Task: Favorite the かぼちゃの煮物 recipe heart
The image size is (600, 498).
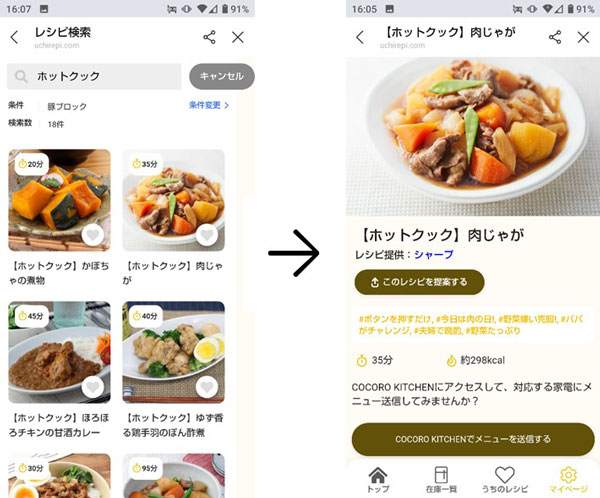Action: (93, 234)
